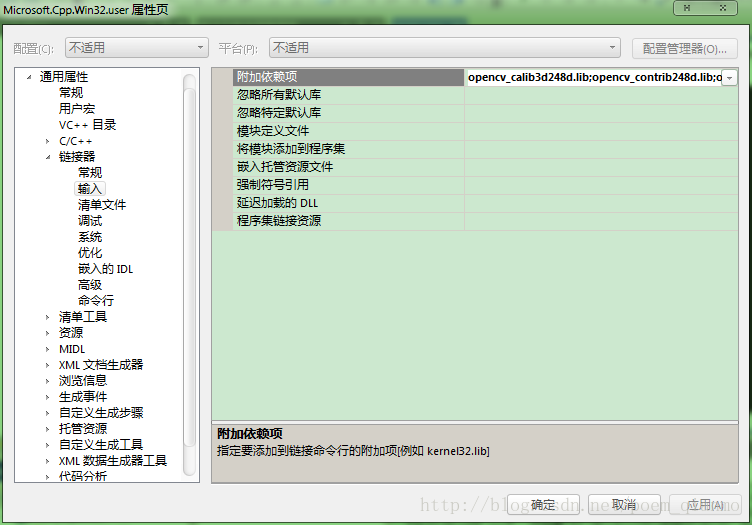Collapse the 链接器 tree node

pos(47,157)
